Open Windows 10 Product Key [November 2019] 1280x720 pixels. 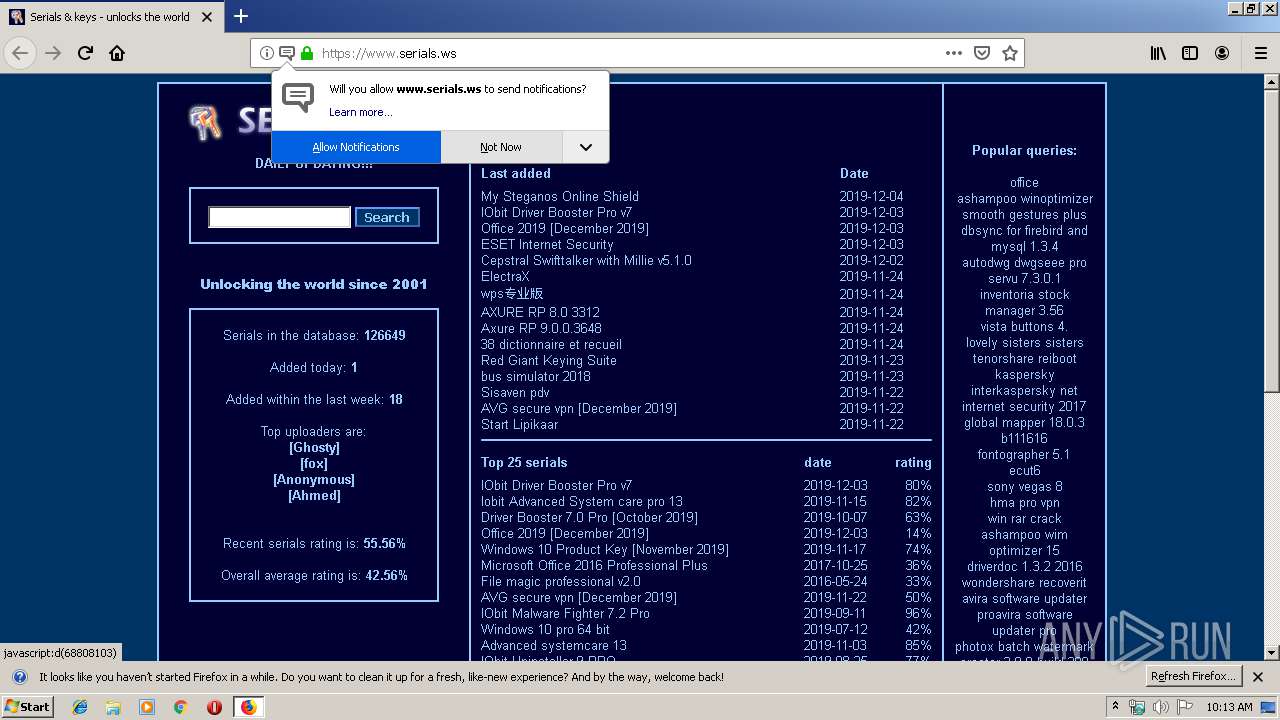click(605, 549)
